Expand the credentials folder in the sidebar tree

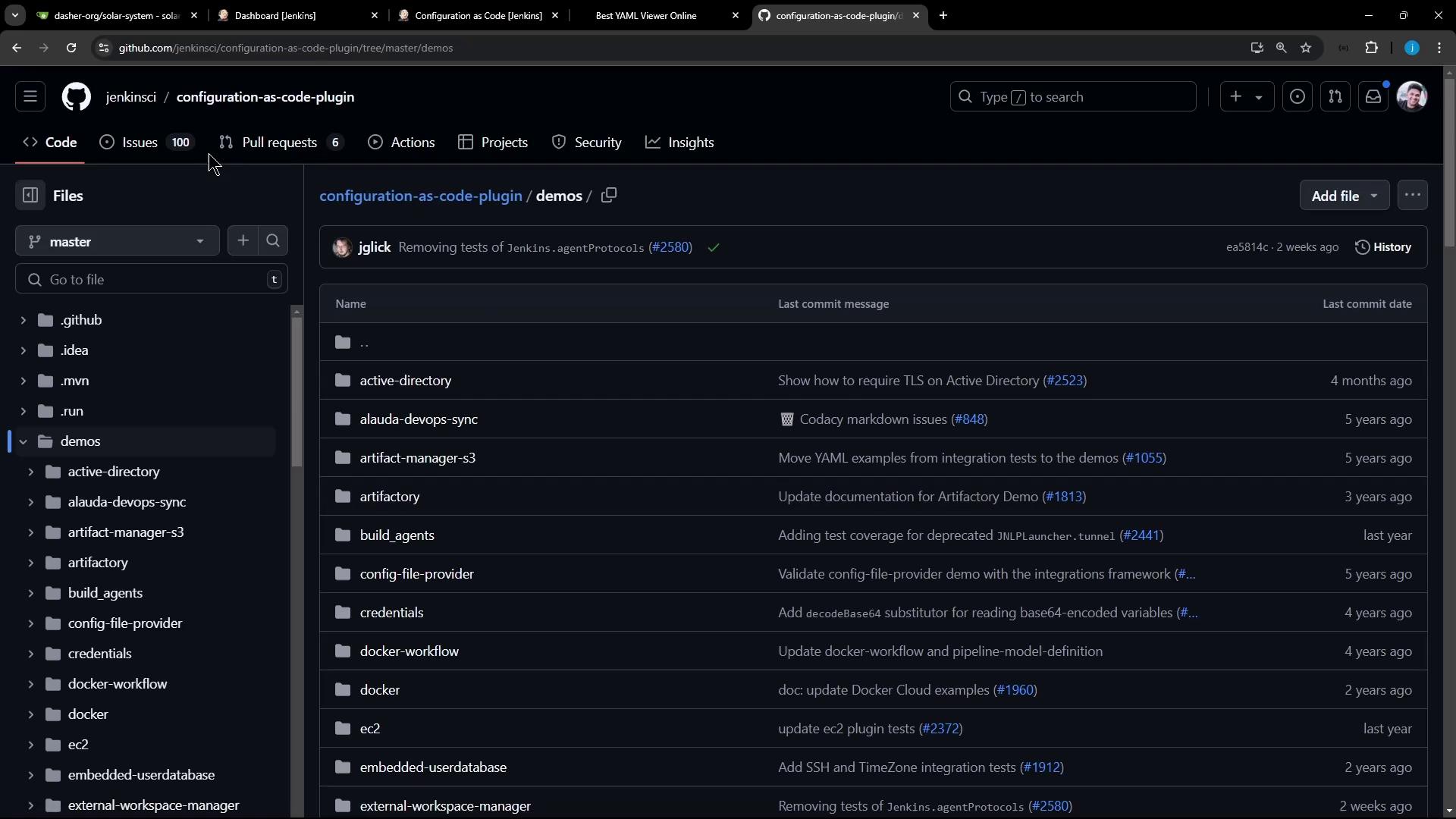point(31,654)
